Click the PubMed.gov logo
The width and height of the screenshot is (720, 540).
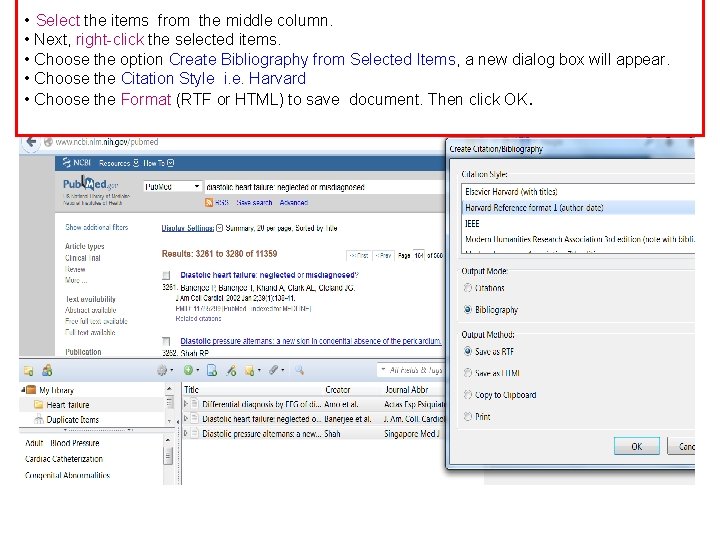90,184
